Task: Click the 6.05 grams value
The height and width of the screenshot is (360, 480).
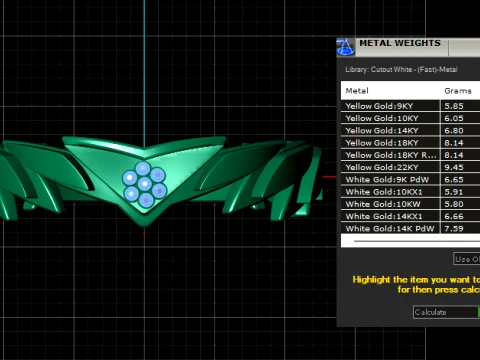Action: 454,118
